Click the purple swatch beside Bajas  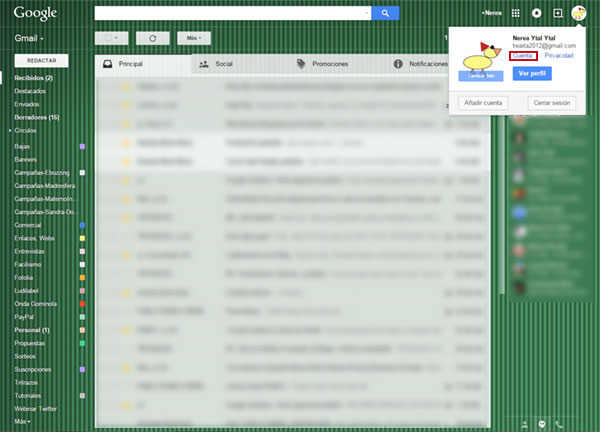point(82,147)
